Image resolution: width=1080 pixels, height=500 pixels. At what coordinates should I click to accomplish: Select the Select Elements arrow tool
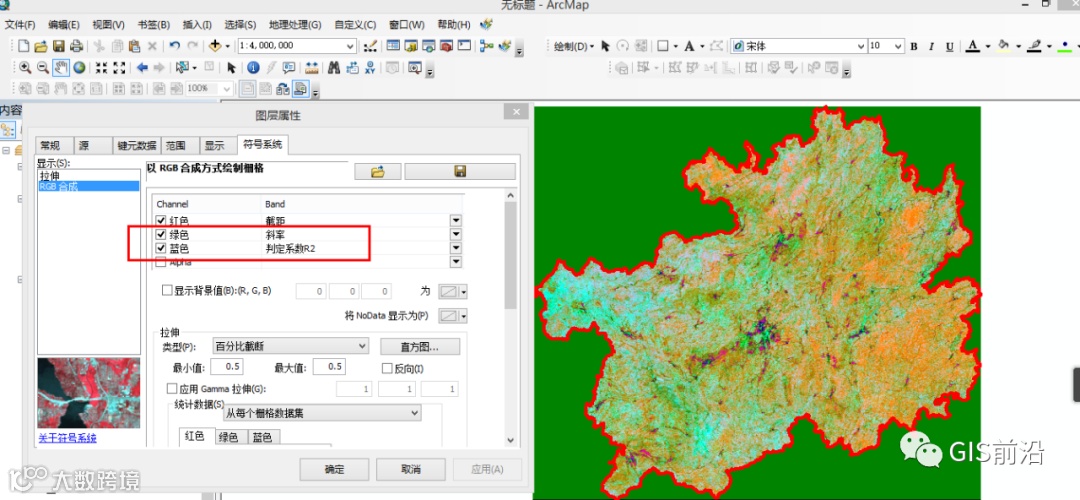pos(231,67)
